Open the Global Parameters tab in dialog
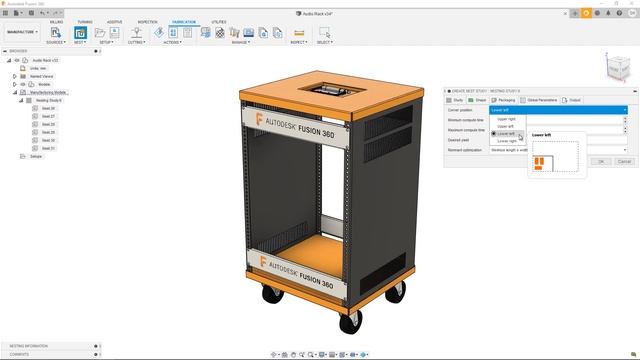This screenshot has height=360, width=640. pos(539,100)
